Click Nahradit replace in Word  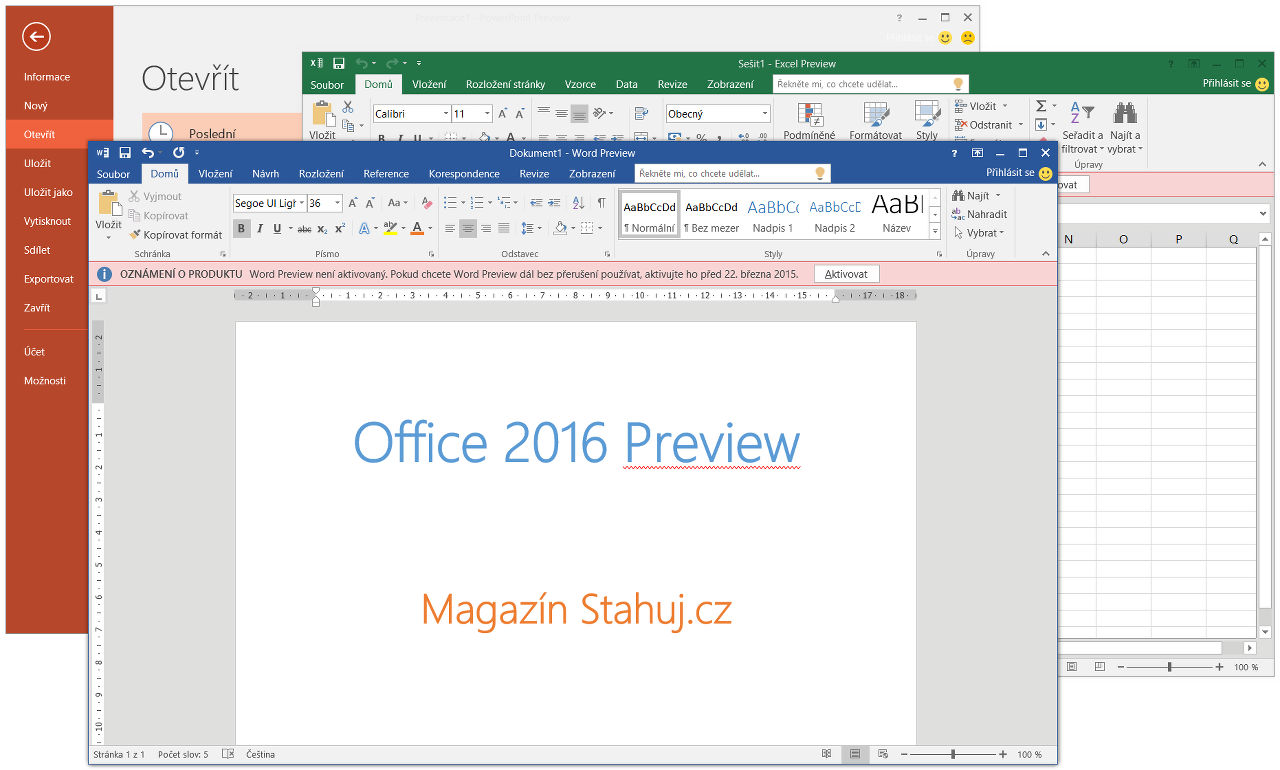pyautogui.click(x=979, y=214)
